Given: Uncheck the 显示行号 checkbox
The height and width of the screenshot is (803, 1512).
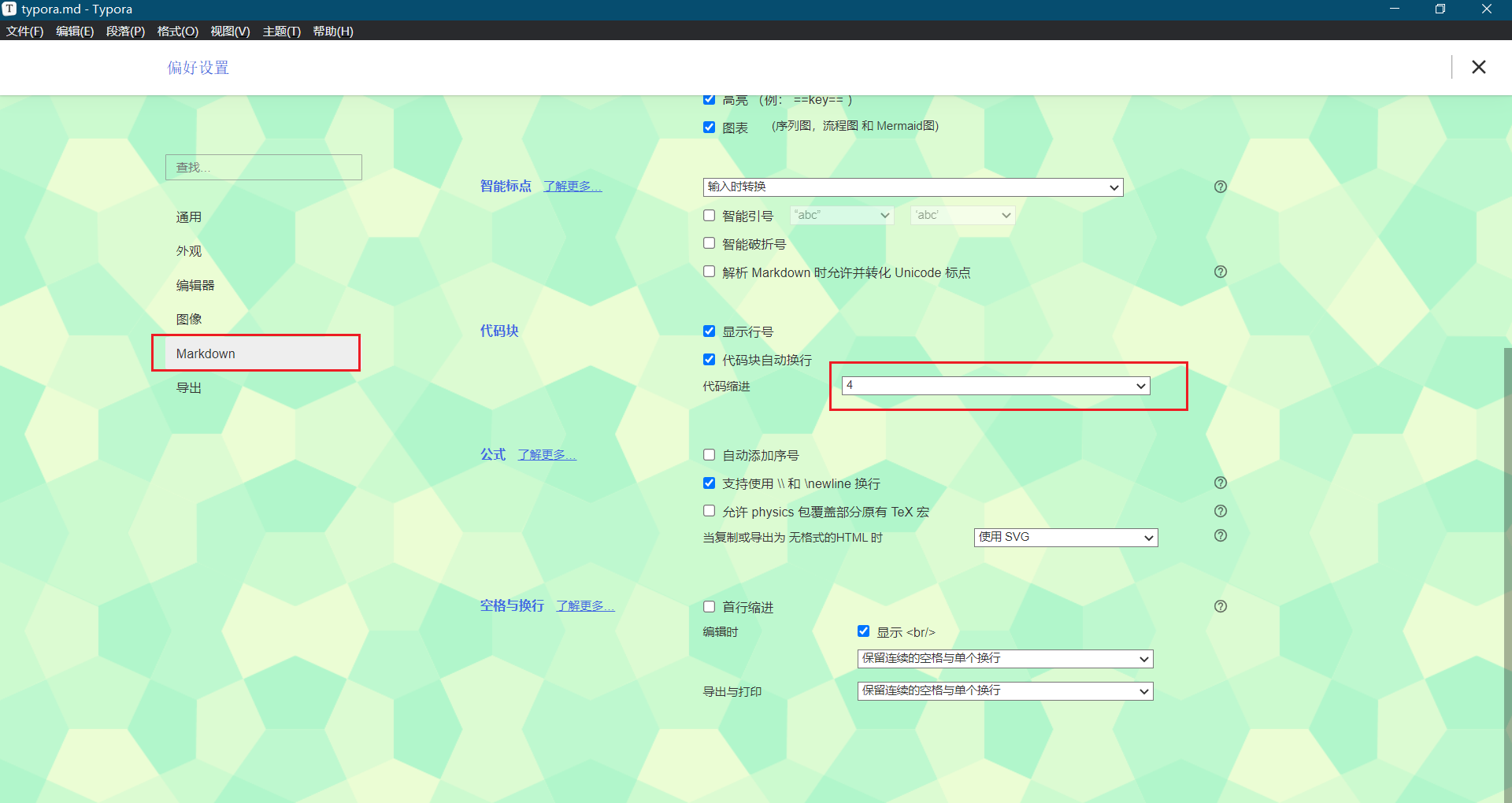Looking at the screenshot, I should pyautogui.click(x=709, y=331).
